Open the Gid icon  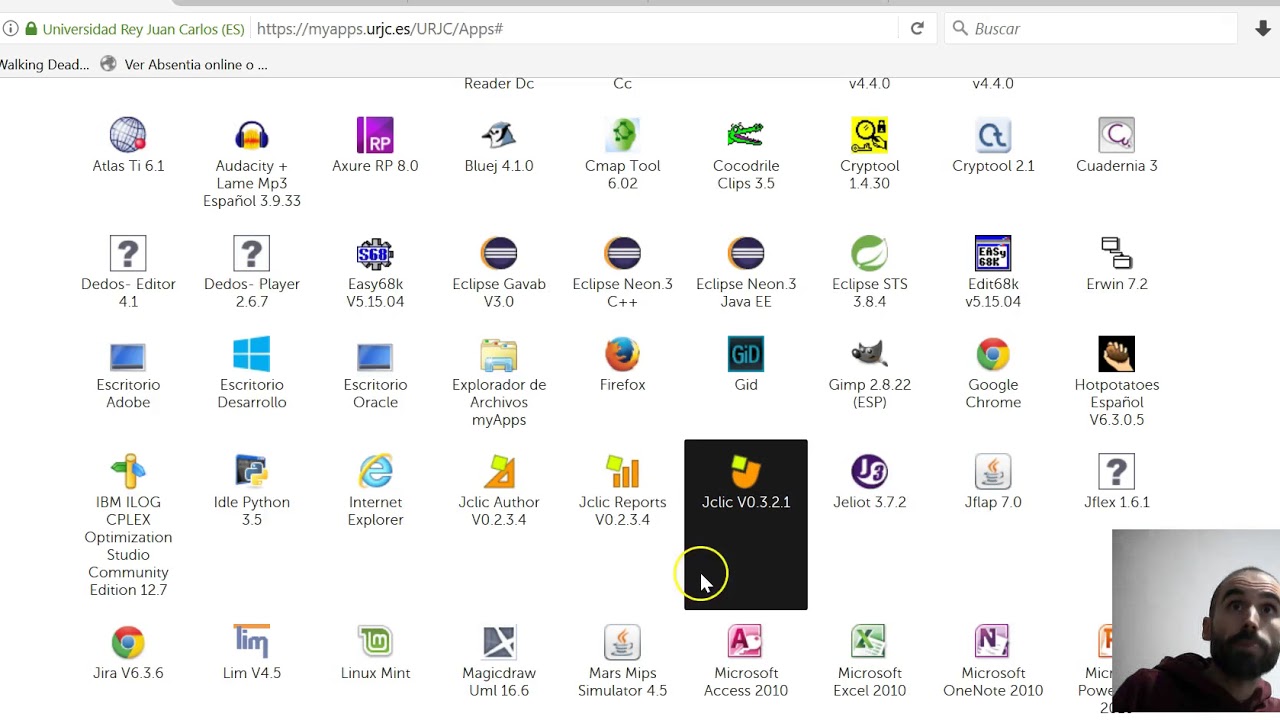tap(746, 354)
